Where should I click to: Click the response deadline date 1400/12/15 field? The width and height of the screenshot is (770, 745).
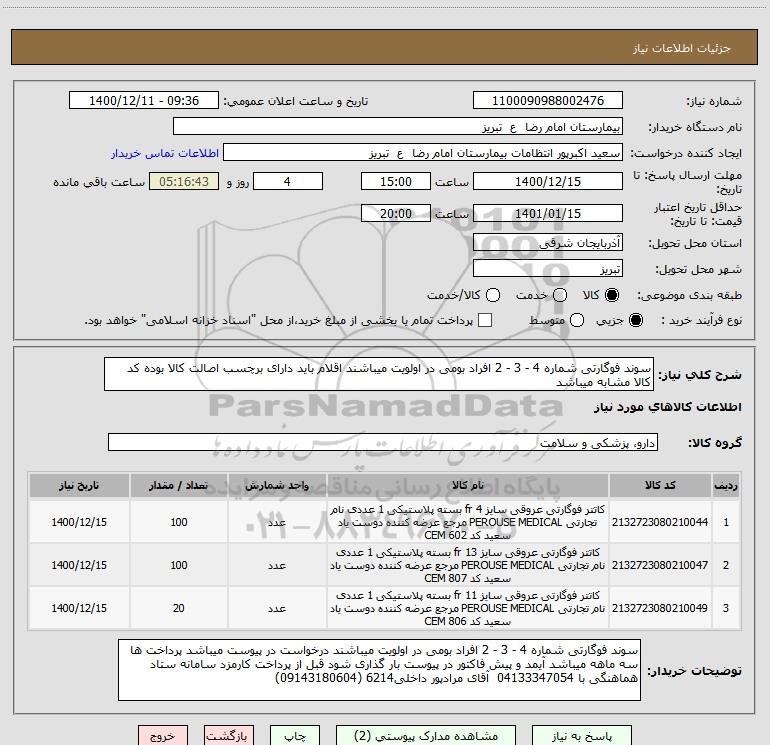(x=548, y=181)
